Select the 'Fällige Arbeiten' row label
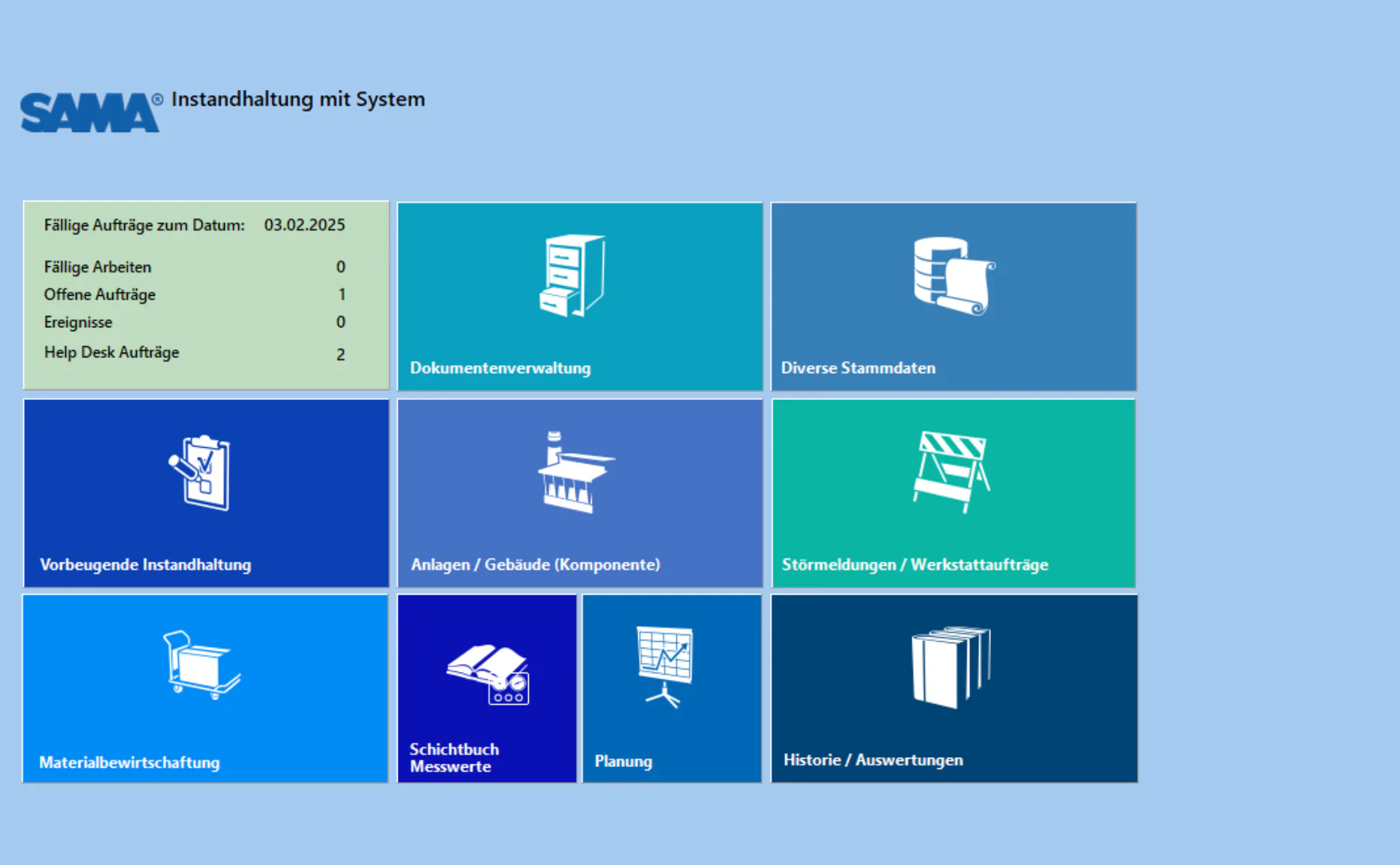 pos(97,267)
